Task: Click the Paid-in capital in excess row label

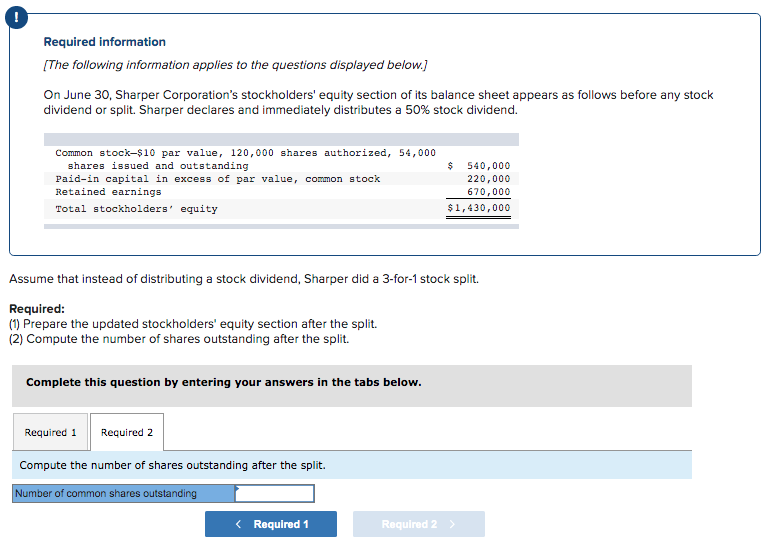Action: 217,179
